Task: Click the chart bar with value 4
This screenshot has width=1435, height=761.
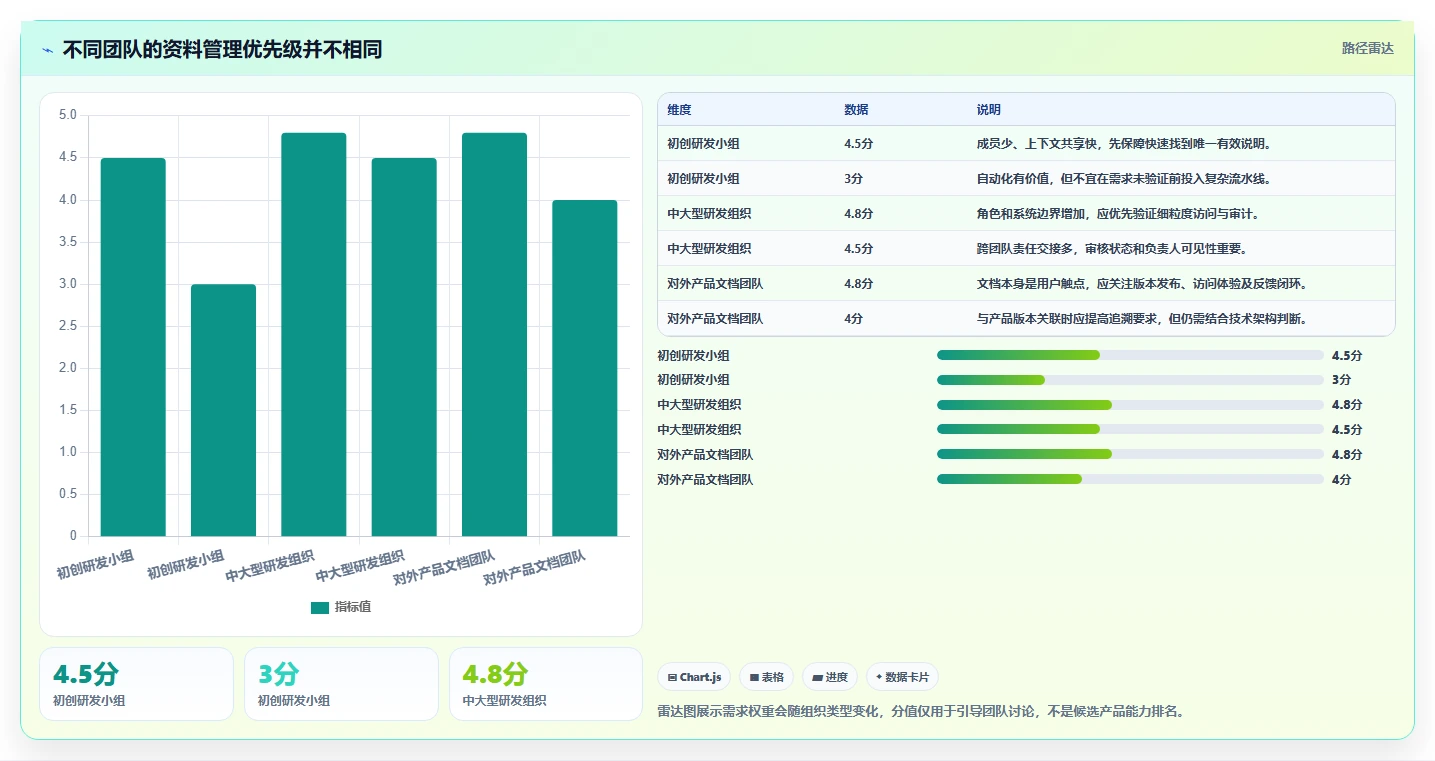Action: [x=584, y=368]
